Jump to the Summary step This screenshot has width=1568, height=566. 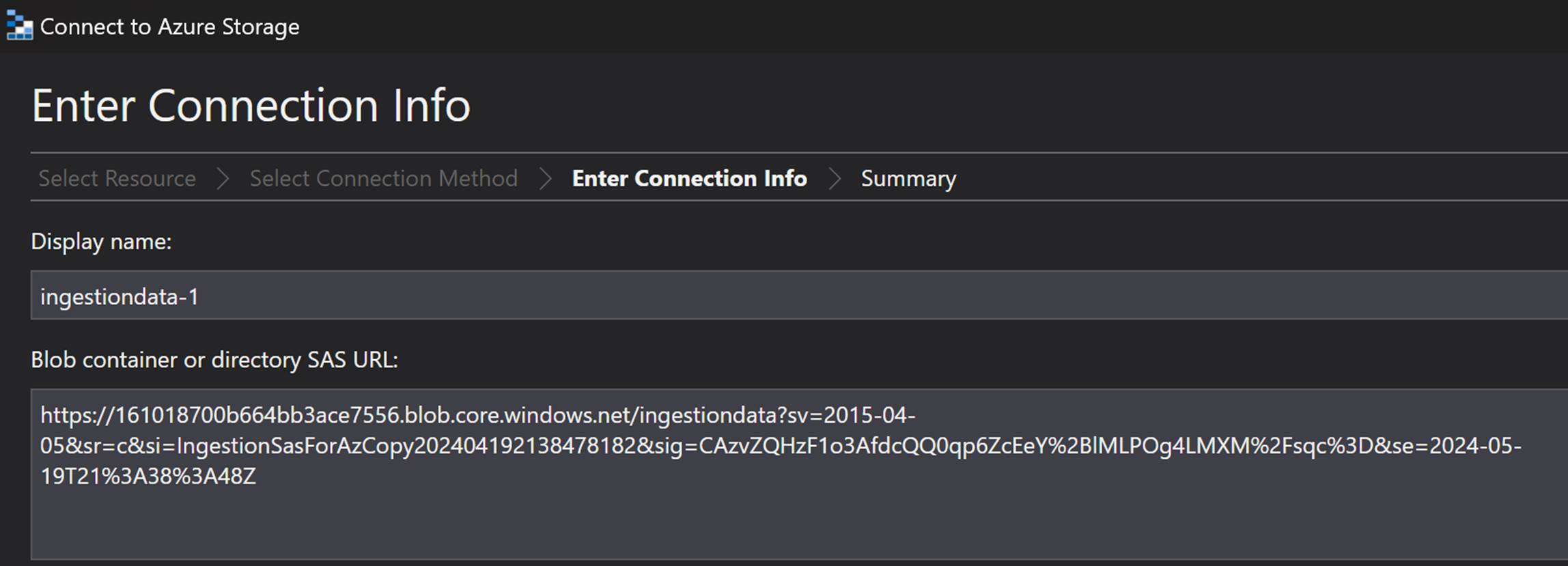[908, 178]
